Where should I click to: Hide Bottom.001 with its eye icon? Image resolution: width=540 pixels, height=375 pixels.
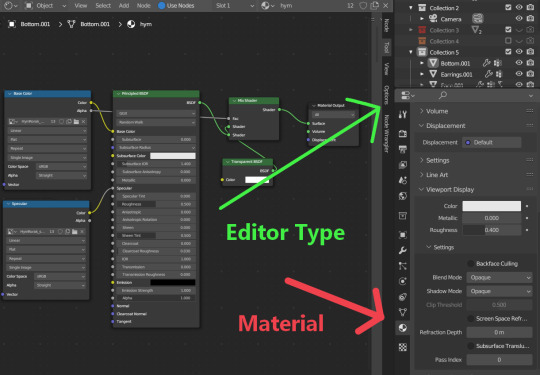coord(519,63)
